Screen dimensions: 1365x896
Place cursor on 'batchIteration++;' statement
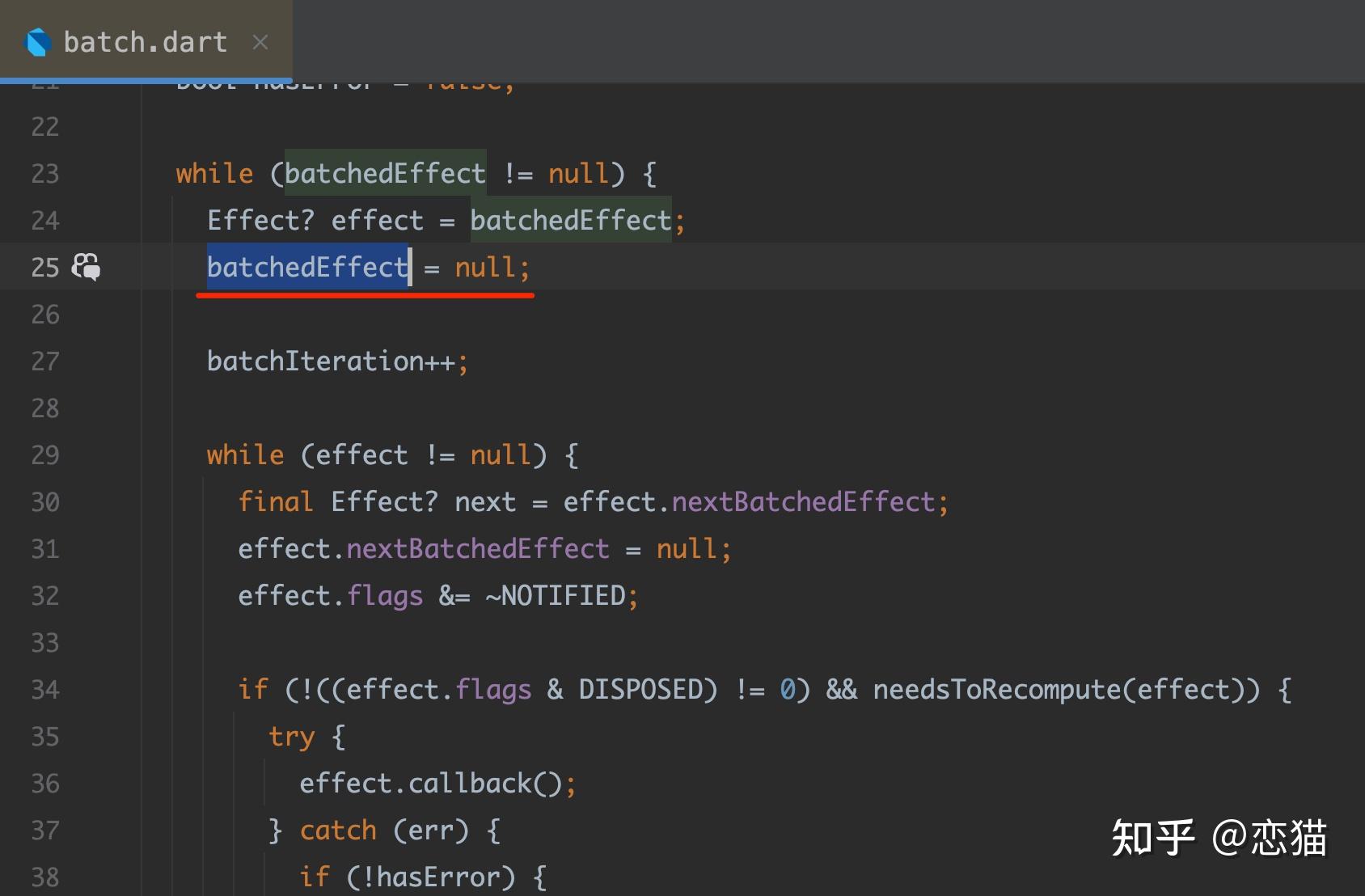click(337, 361)
